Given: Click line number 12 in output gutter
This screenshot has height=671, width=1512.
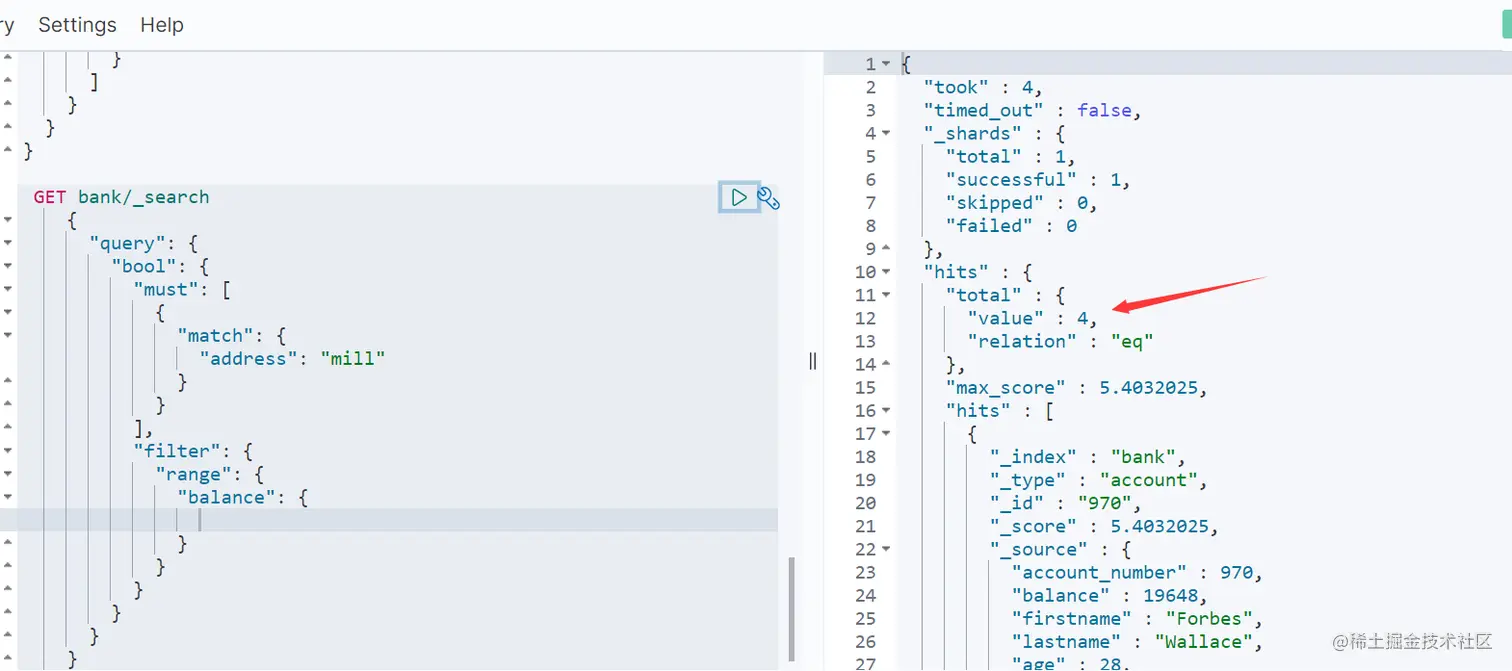Looking at the screenshot, I should click(x=865, y=319).
